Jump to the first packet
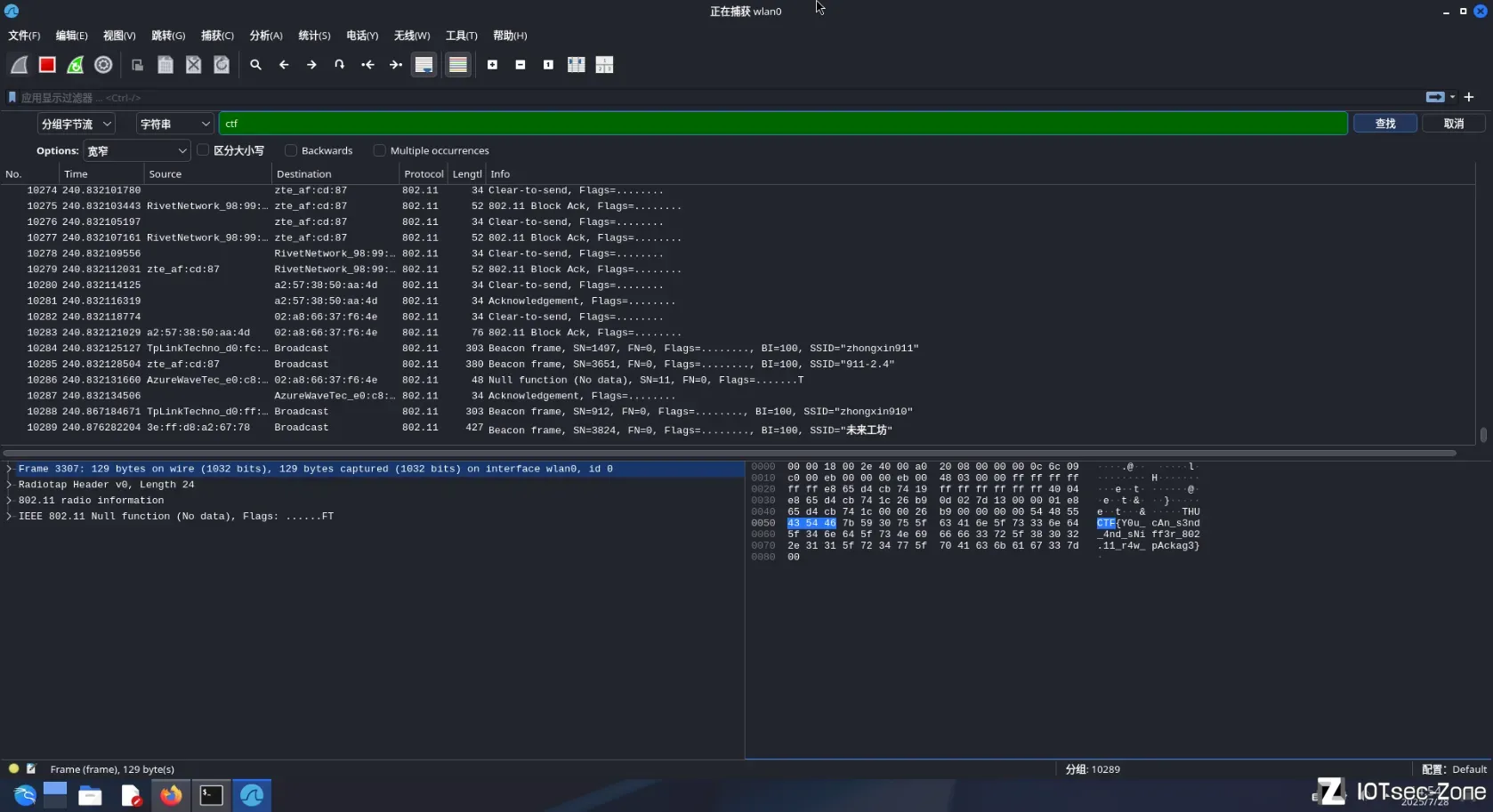This screenshot has height=812, width=1493. point(367,65)
